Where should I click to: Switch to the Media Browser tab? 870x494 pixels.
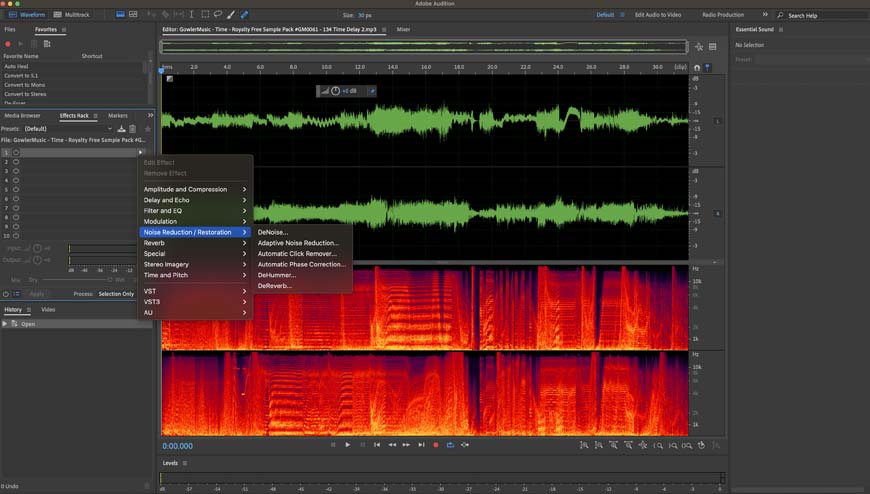[22, 115]
